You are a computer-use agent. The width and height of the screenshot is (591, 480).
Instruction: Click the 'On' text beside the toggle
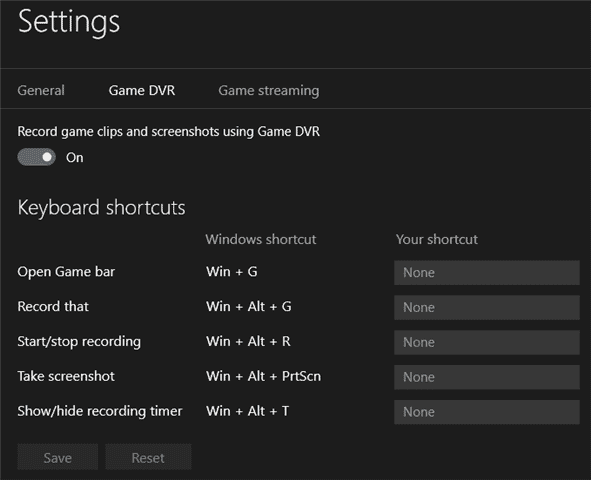coord(75,157)
